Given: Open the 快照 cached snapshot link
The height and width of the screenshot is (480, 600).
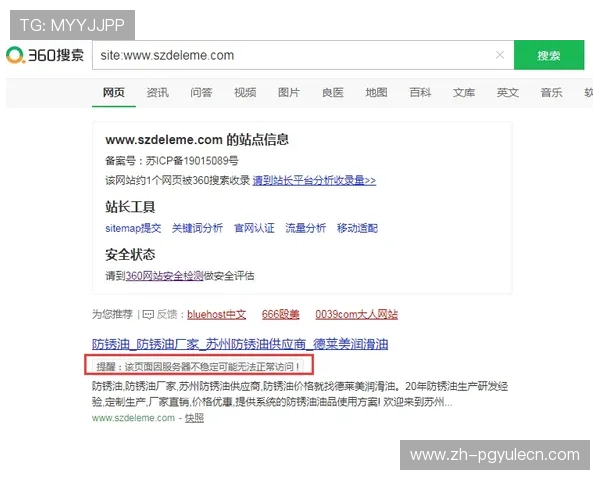Looking at the screenshot, I should coord(194,418).
